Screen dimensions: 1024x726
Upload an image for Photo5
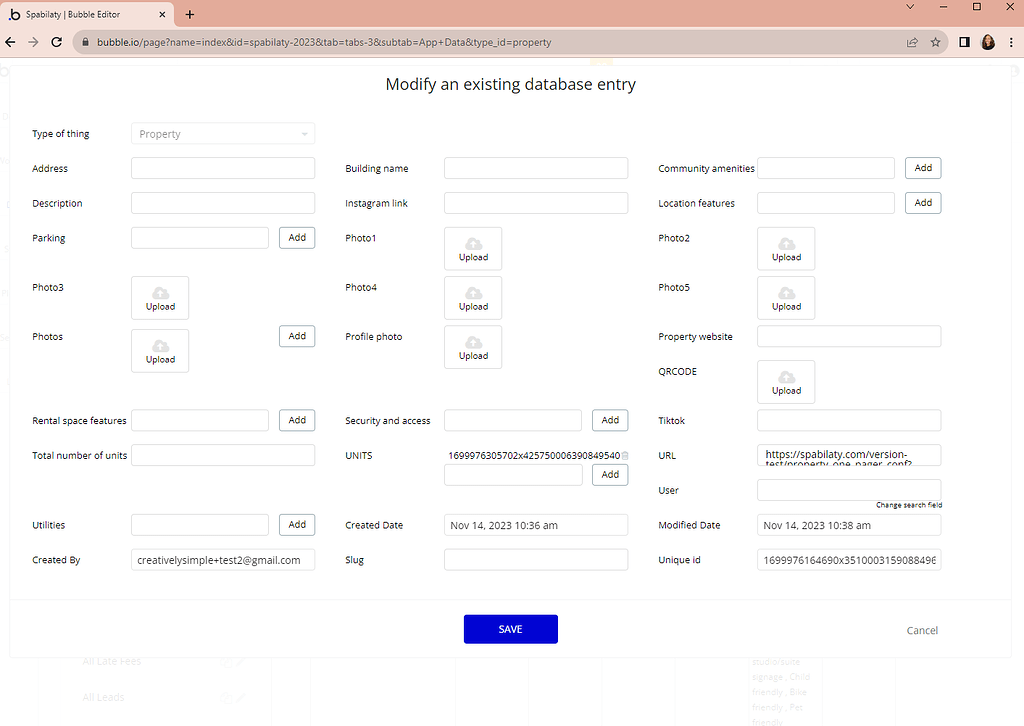point(785,297)
